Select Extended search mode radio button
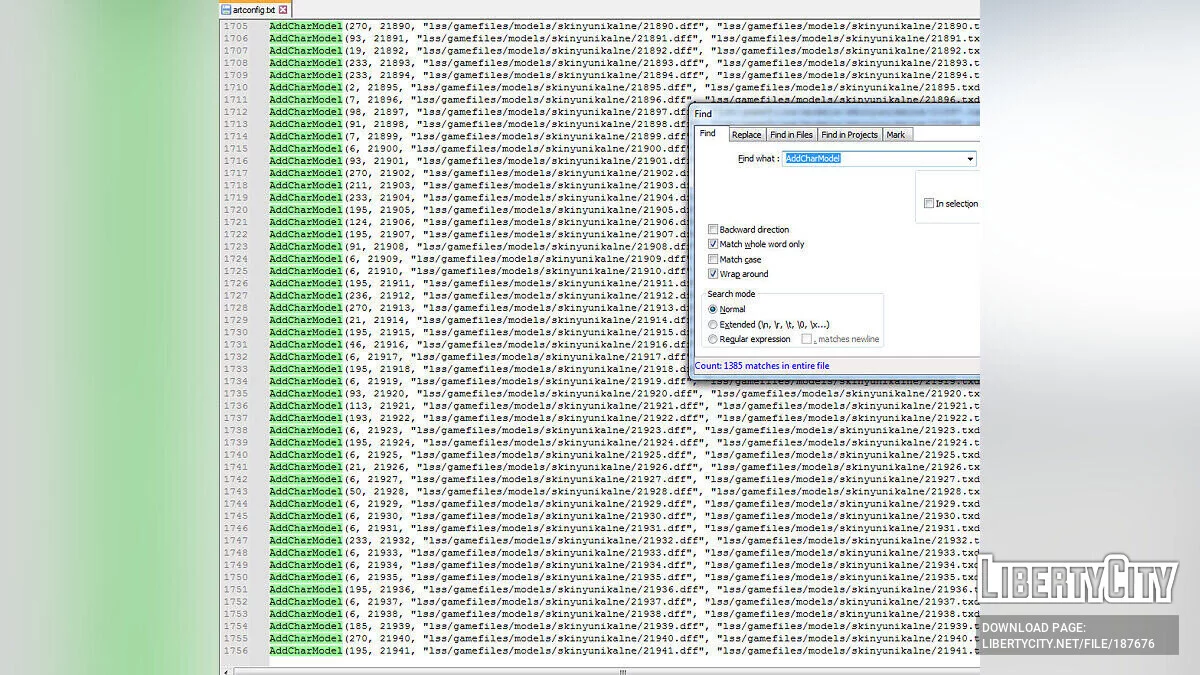 pos(713,324)
